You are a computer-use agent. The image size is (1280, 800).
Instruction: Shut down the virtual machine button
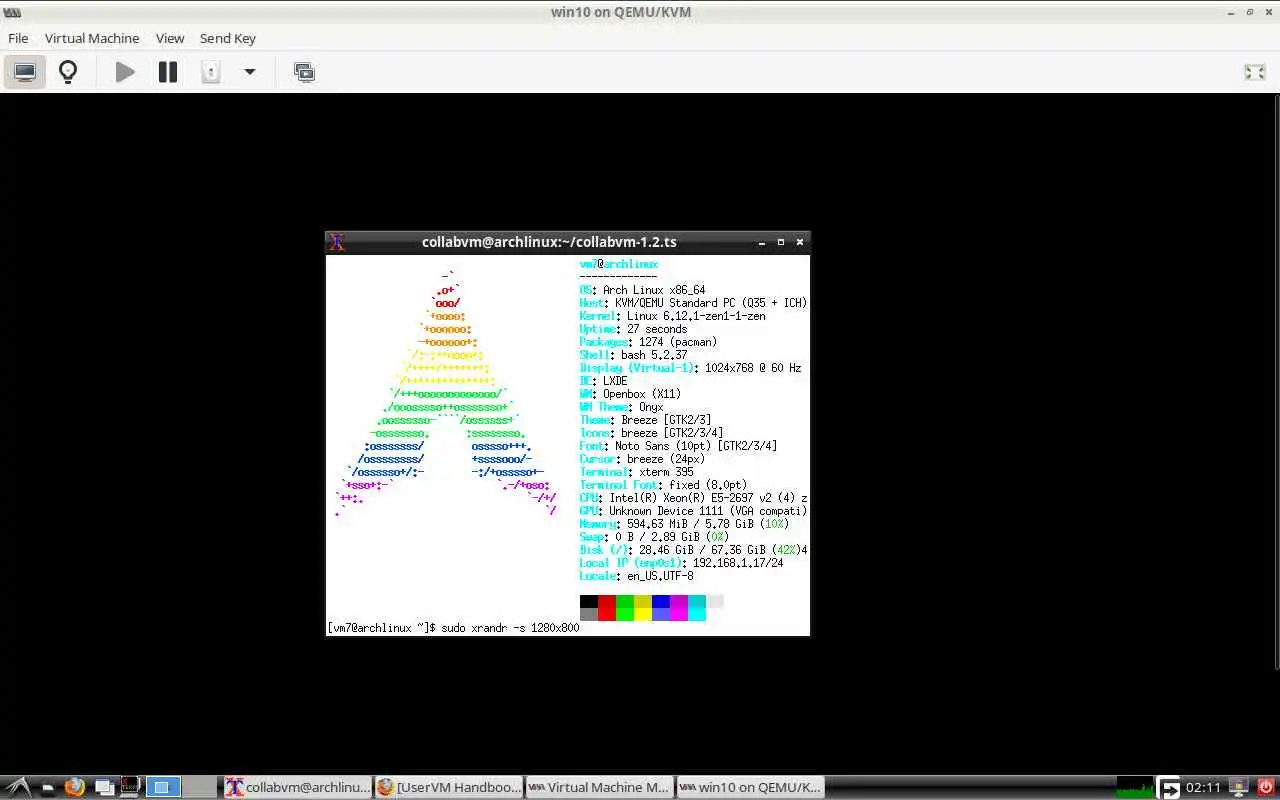tap(210, 72)
